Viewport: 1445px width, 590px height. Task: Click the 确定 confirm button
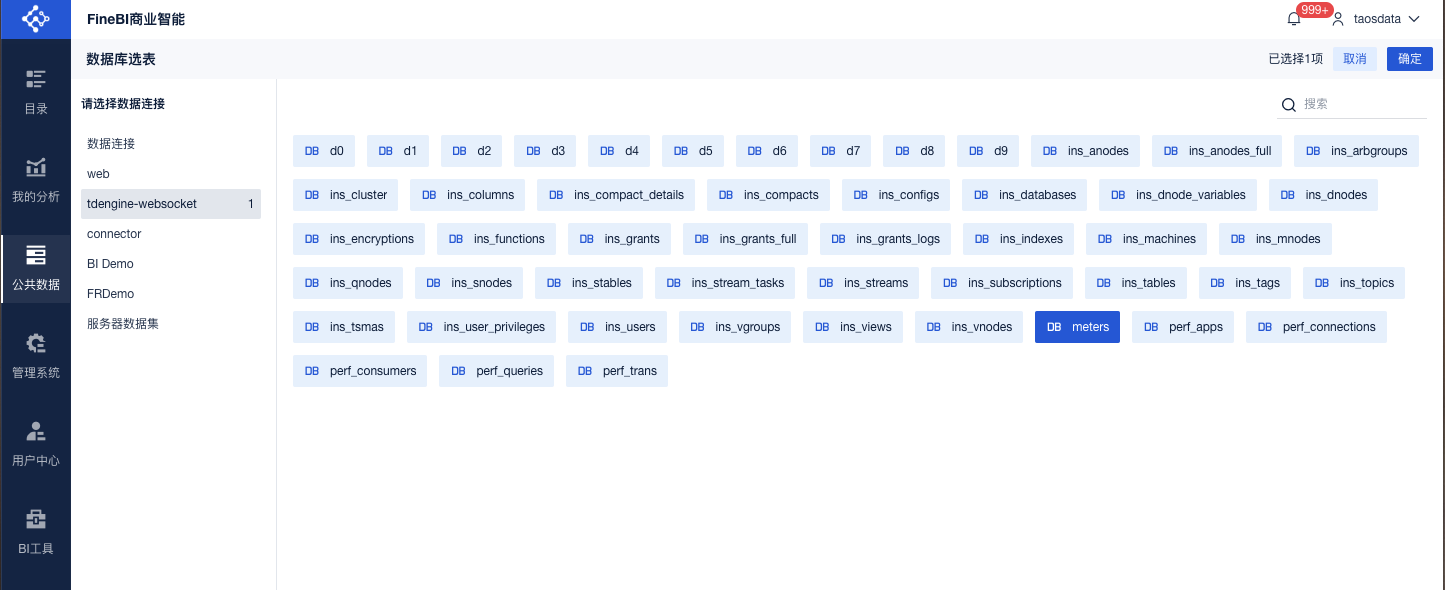pyautogui.click(x=1409, y=59)
